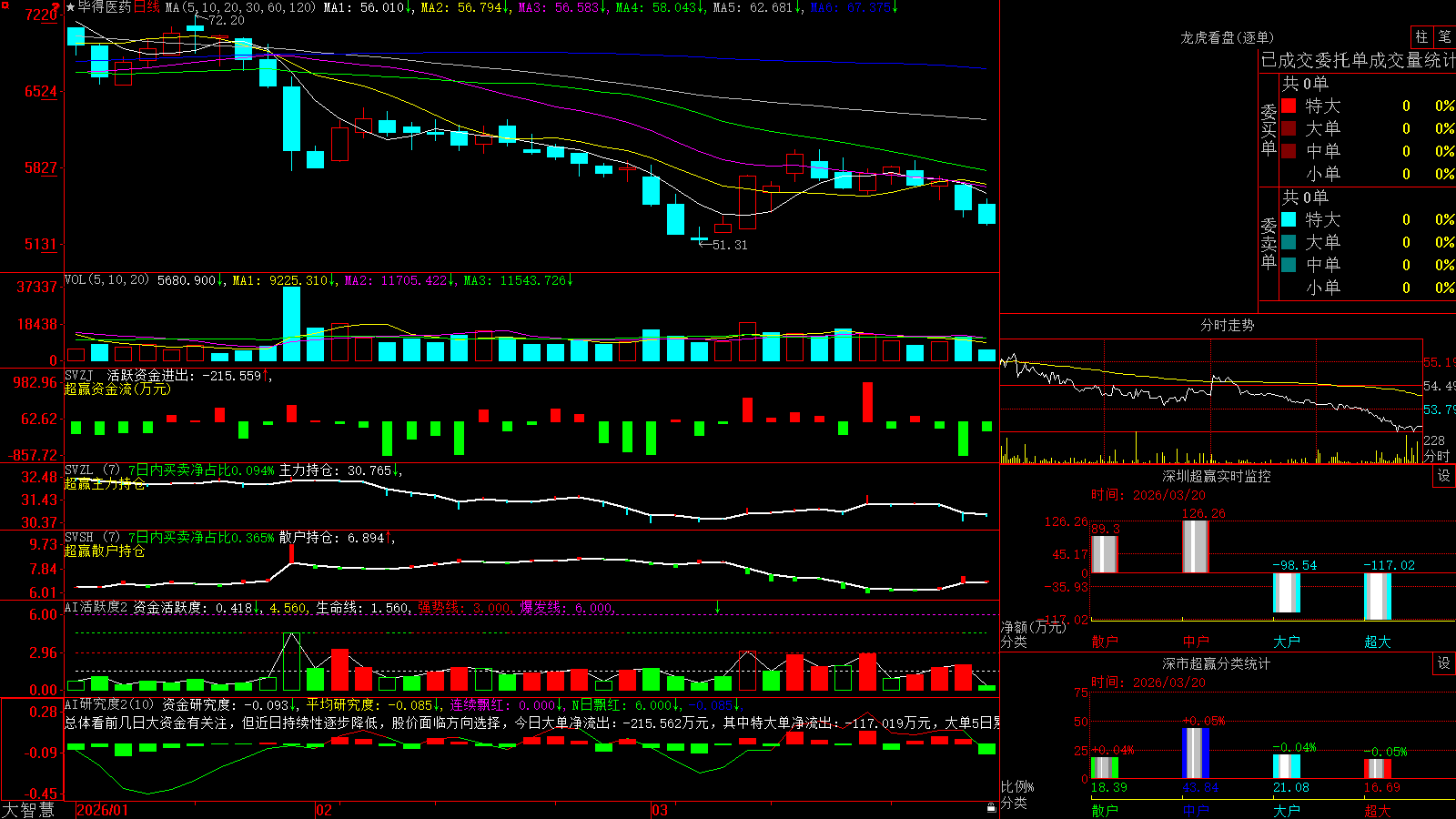Click the red 特大 swatch under 委买单
The image size is (1456, 819).
(1289, 106)
